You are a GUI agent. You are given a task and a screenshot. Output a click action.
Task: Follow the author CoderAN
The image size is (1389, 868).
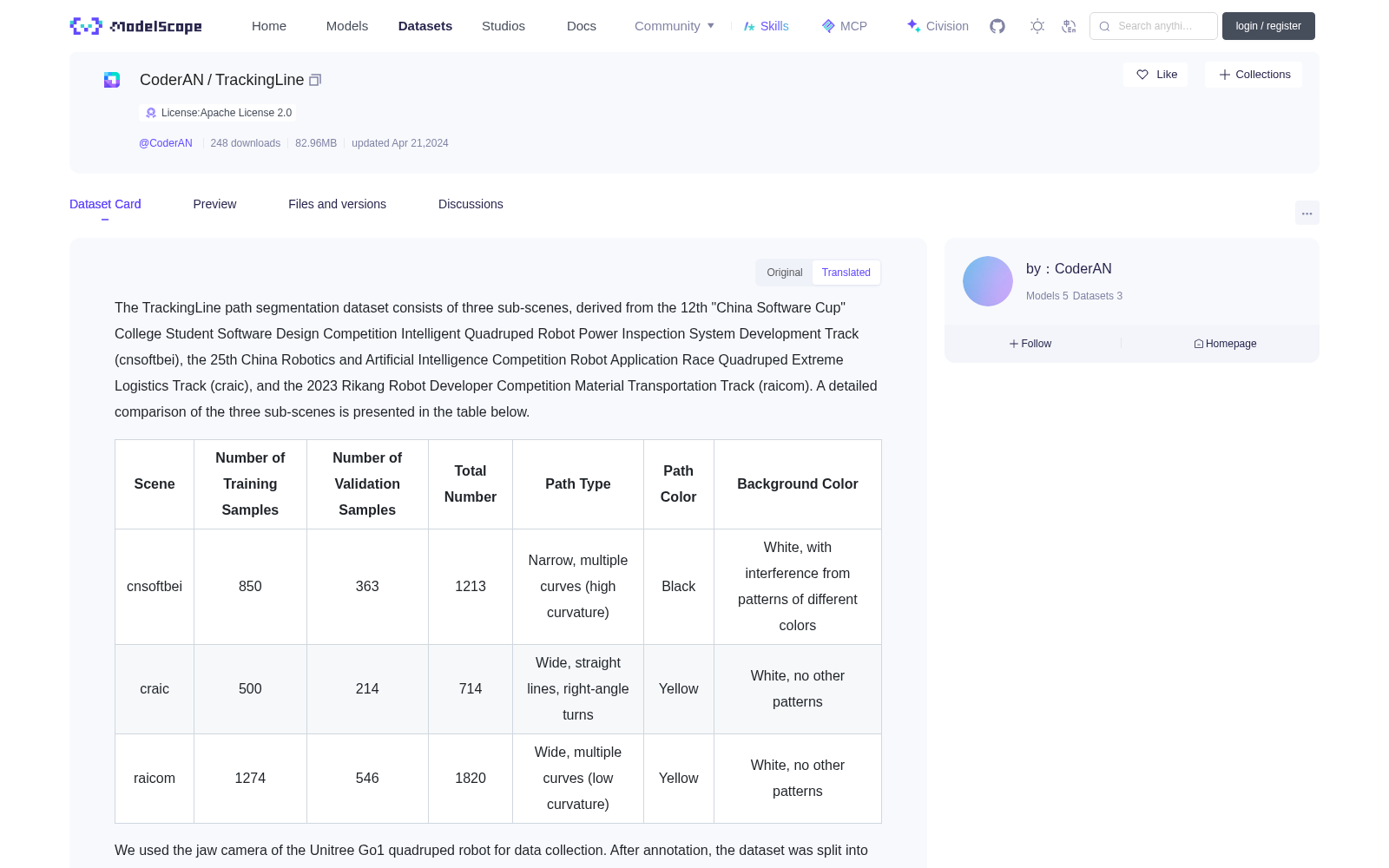1030,344
